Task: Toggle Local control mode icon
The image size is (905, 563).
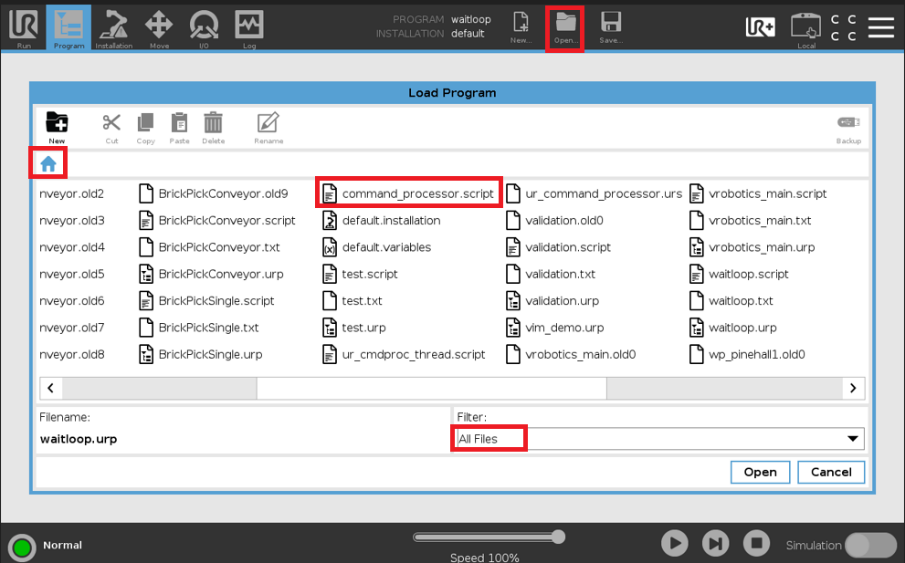Action: [806, 30]
